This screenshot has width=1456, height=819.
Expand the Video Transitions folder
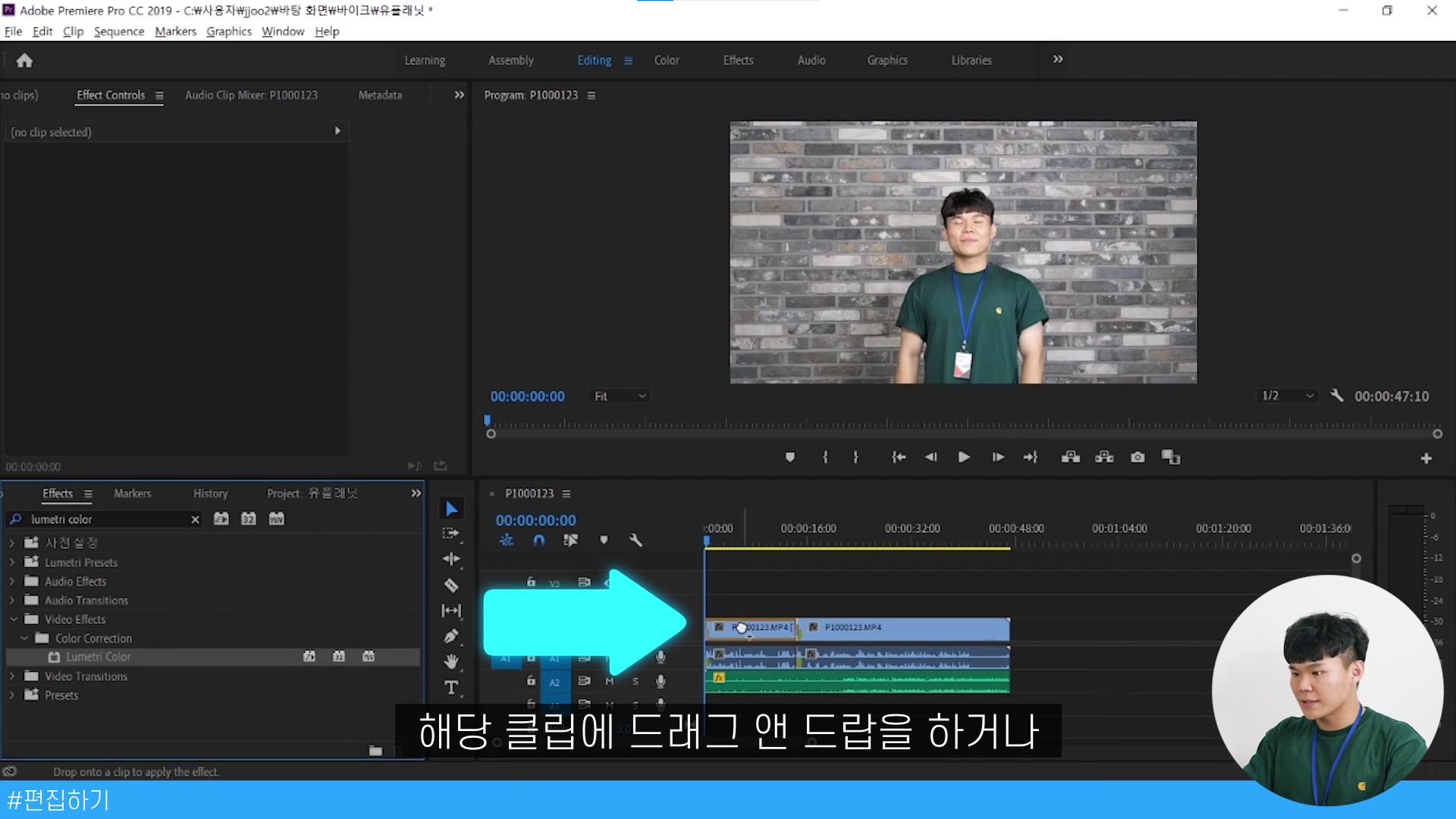pos(11,676)
